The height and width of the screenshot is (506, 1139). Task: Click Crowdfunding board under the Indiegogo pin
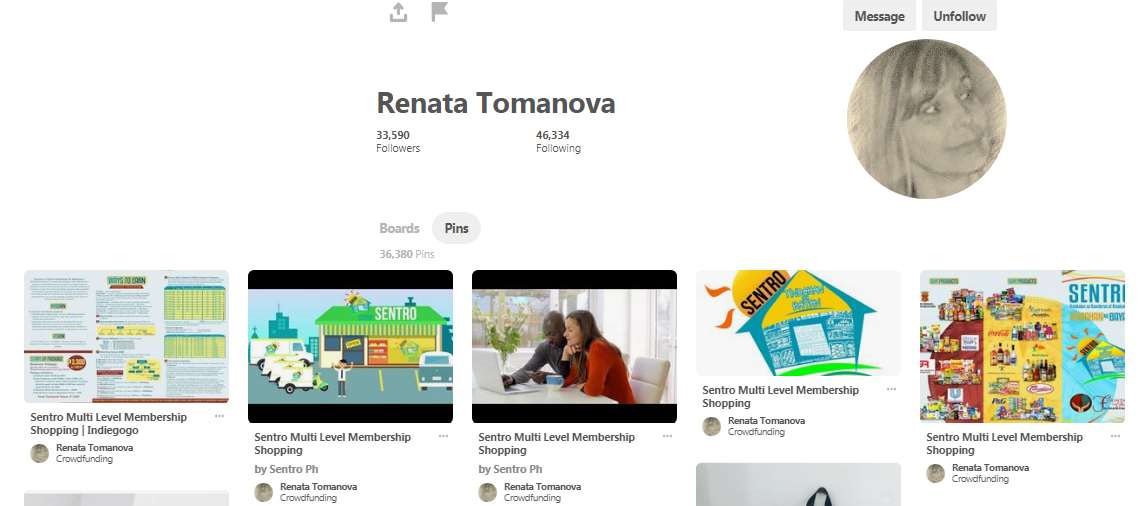[84, 459]
